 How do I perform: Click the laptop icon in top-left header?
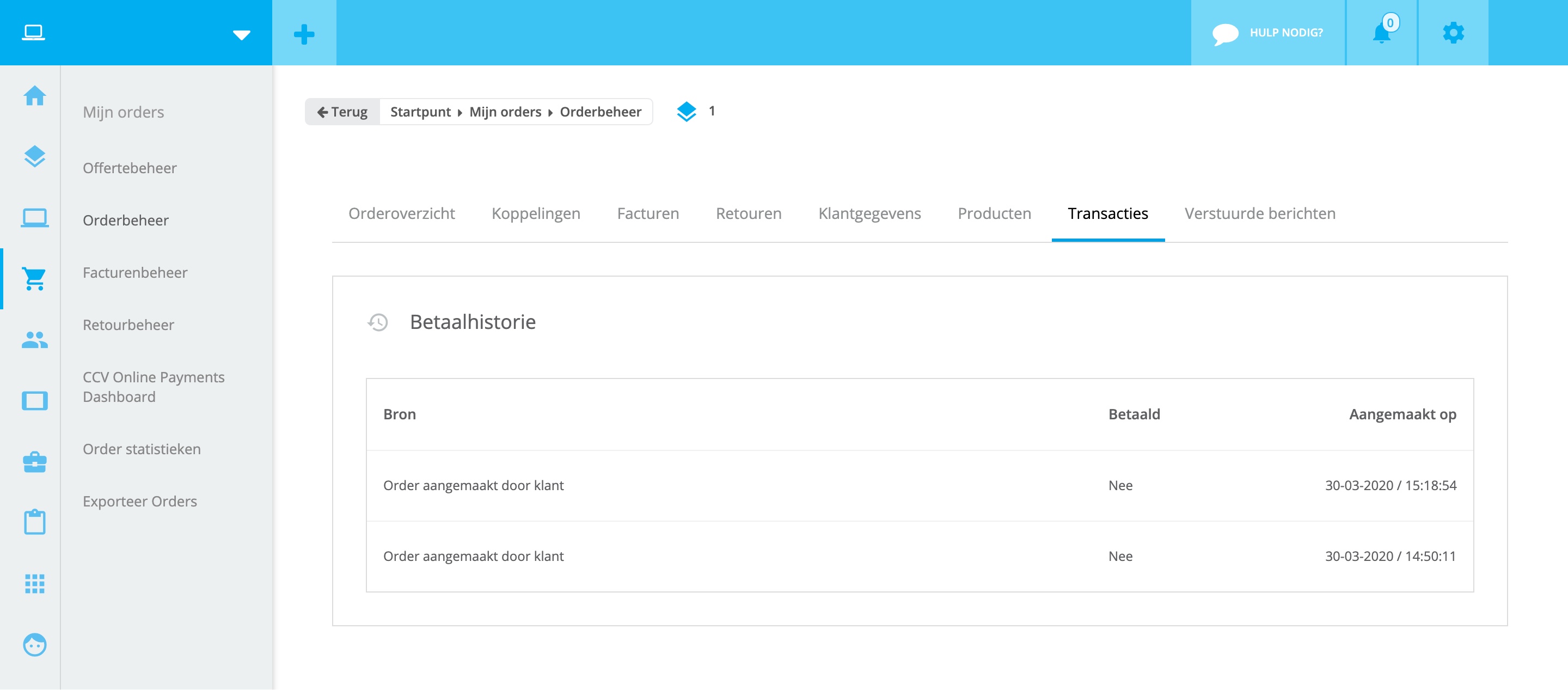pos(33,32)
